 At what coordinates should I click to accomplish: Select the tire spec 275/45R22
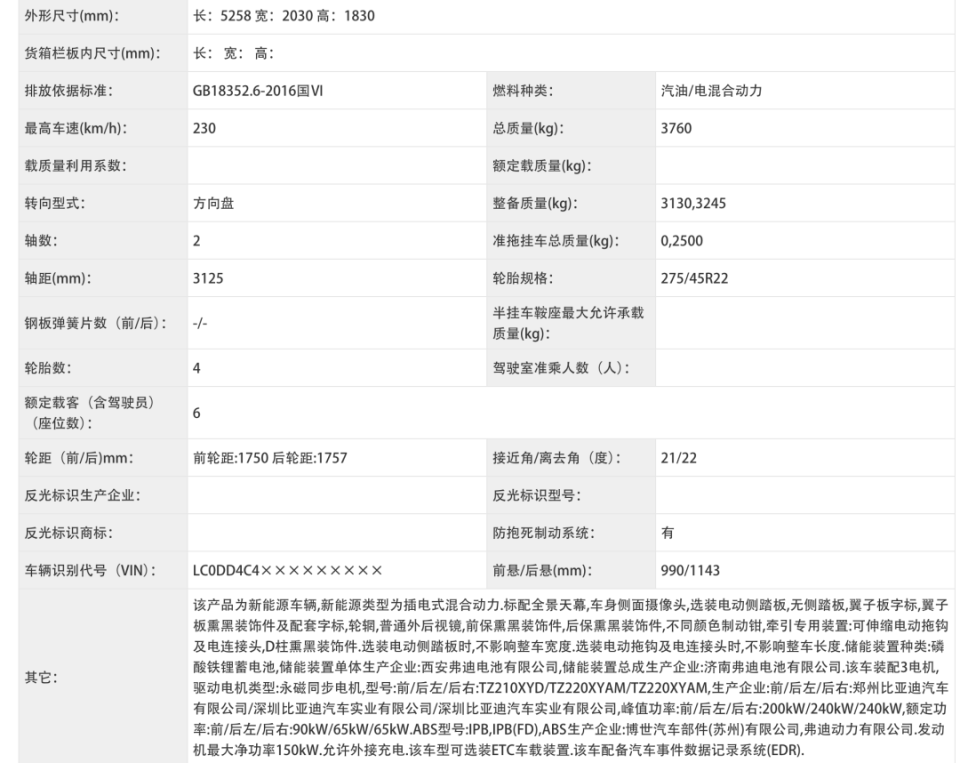(x=699, y=278)
